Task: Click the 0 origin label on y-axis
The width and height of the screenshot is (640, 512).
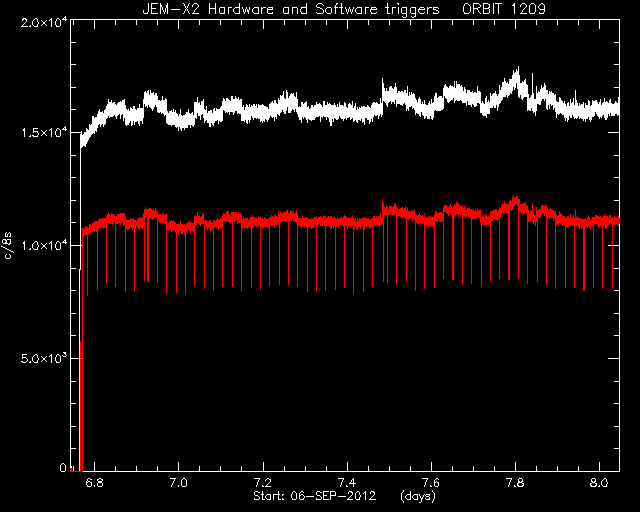Action: click(x=63, y=467)
